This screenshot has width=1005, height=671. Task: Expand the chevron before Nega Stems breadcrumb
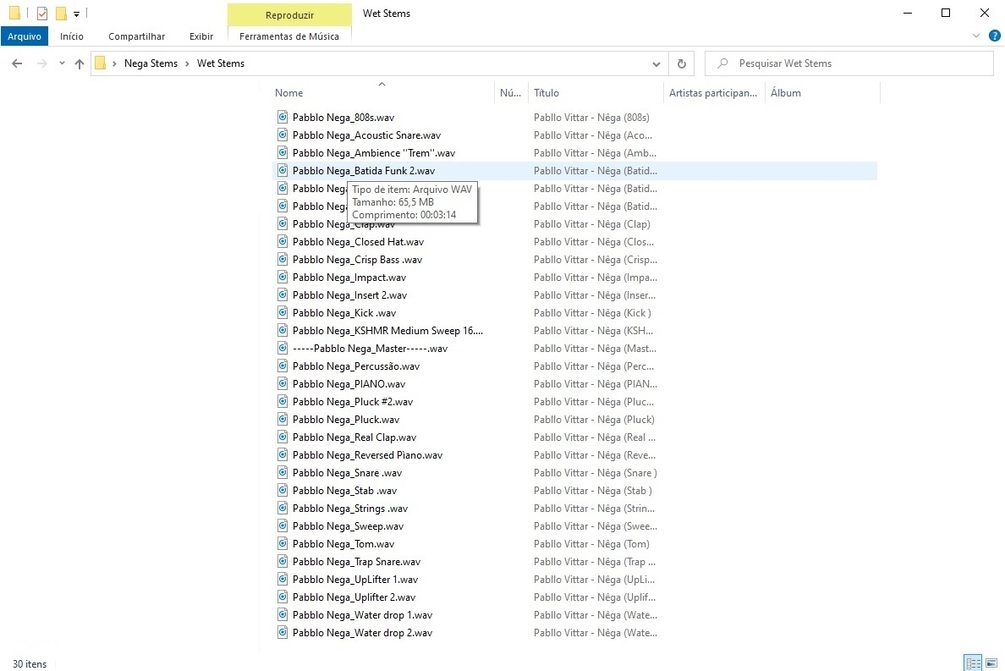point(114,63)
